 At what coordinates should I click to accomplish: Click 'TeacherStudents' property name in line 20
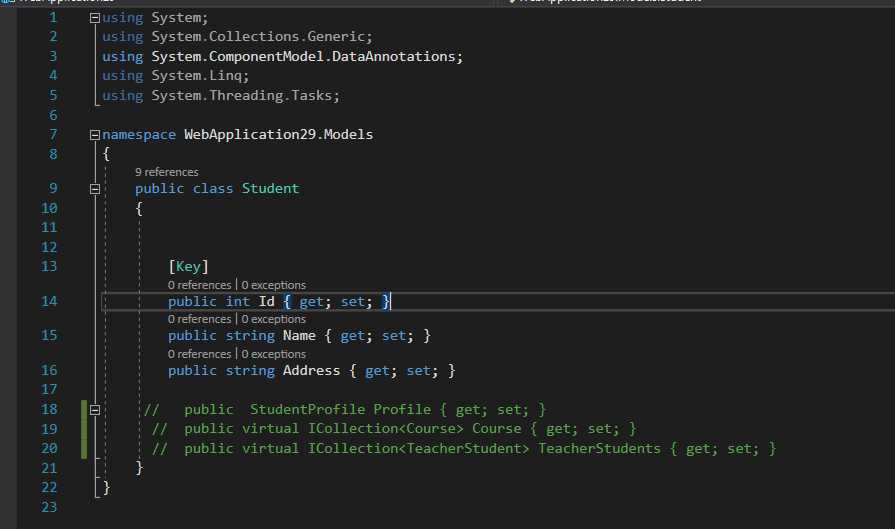point(599,449)
